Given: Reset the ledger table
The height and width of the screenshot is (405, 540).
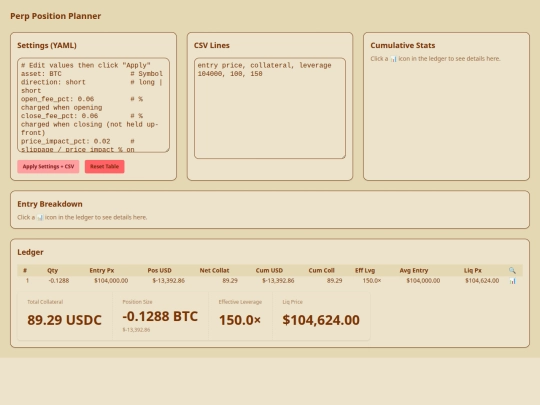Looking at the screenshot, I should pyautogui.click(x=104, y=167).
